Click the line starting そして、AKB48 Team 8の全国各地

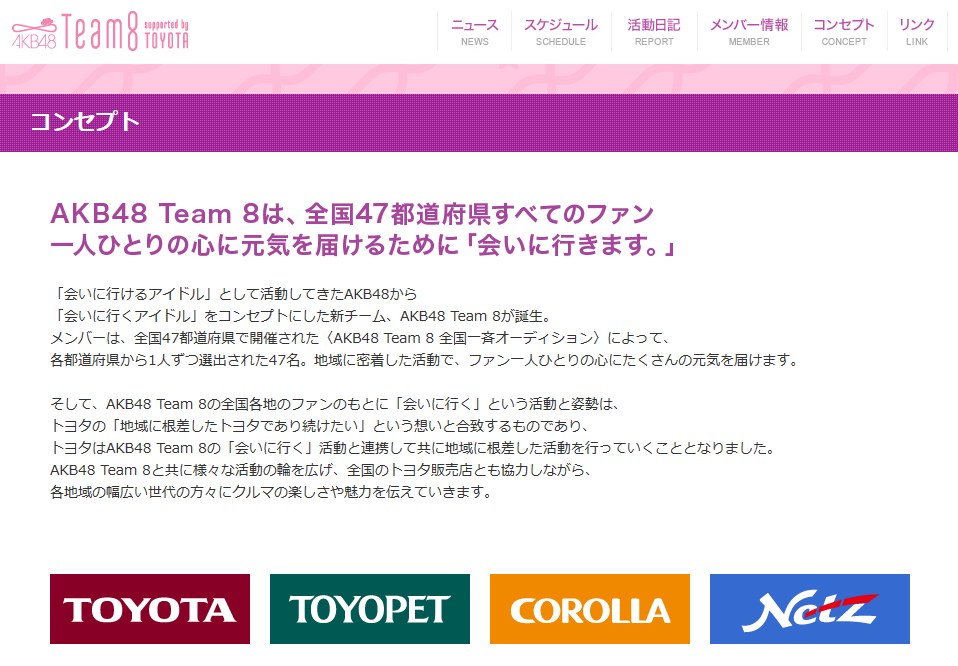336,404
